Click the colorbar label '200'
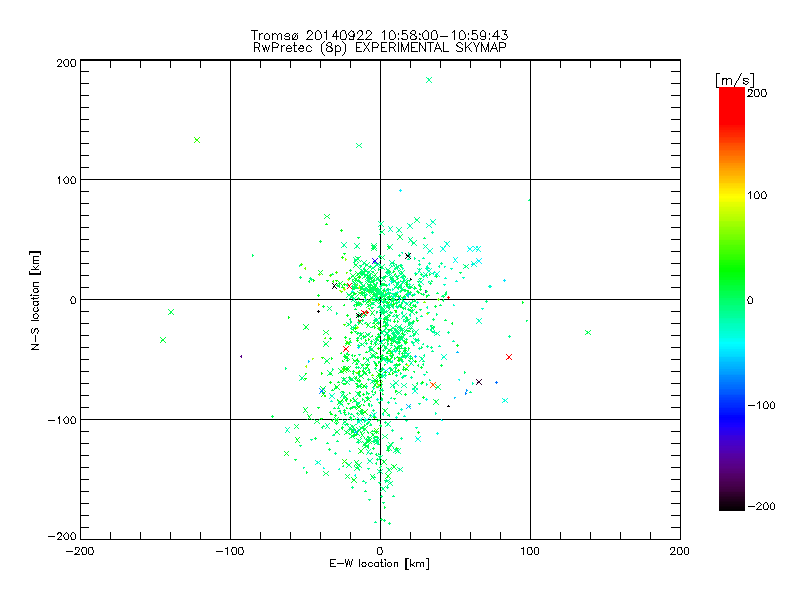The height and width of the screenshot is (600, 800). 757,93
